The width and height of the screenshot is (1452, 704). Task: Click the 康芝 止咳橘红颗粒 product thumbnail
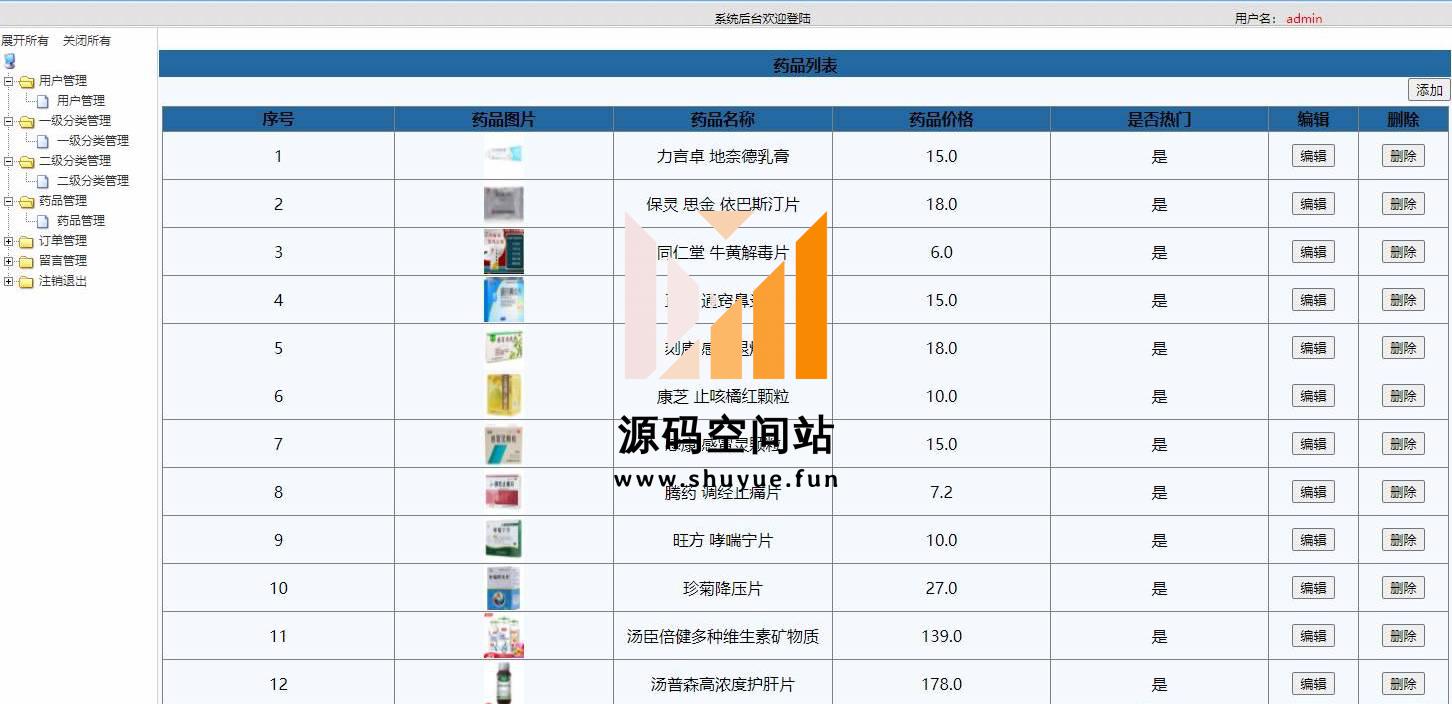point(503,396)
